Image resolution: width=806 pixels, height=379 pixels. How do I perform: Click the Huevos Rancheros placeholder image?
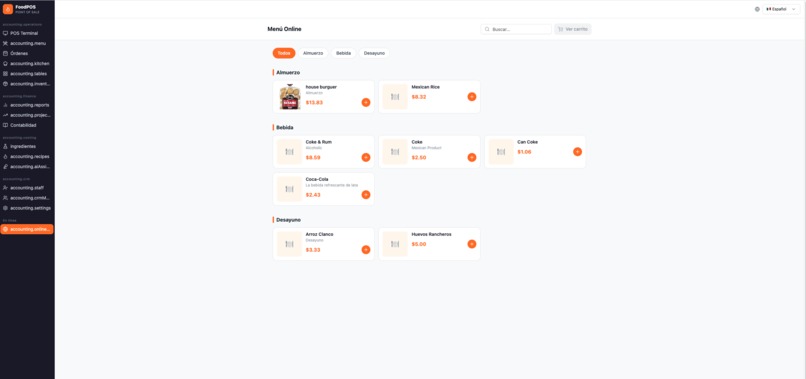coord(395,244)
